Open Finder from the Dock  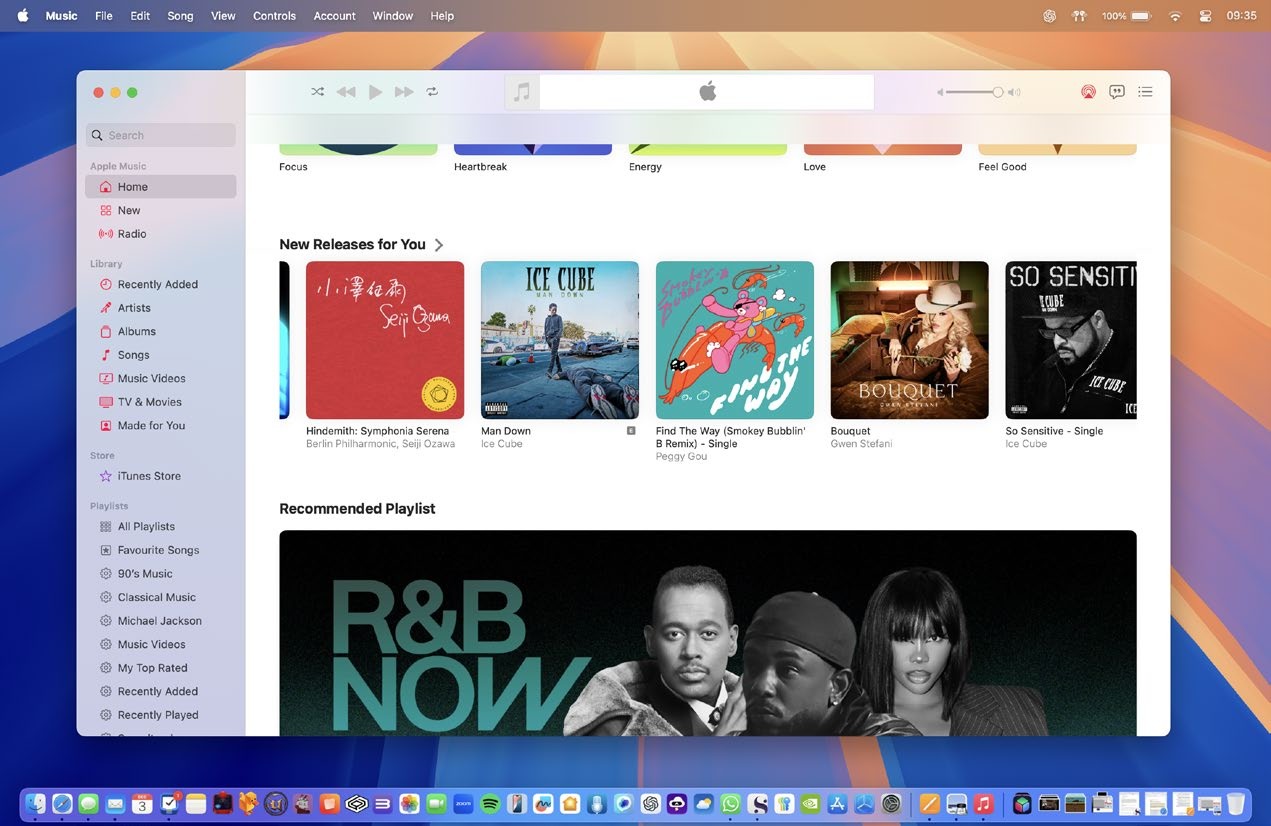pos(36,803)
